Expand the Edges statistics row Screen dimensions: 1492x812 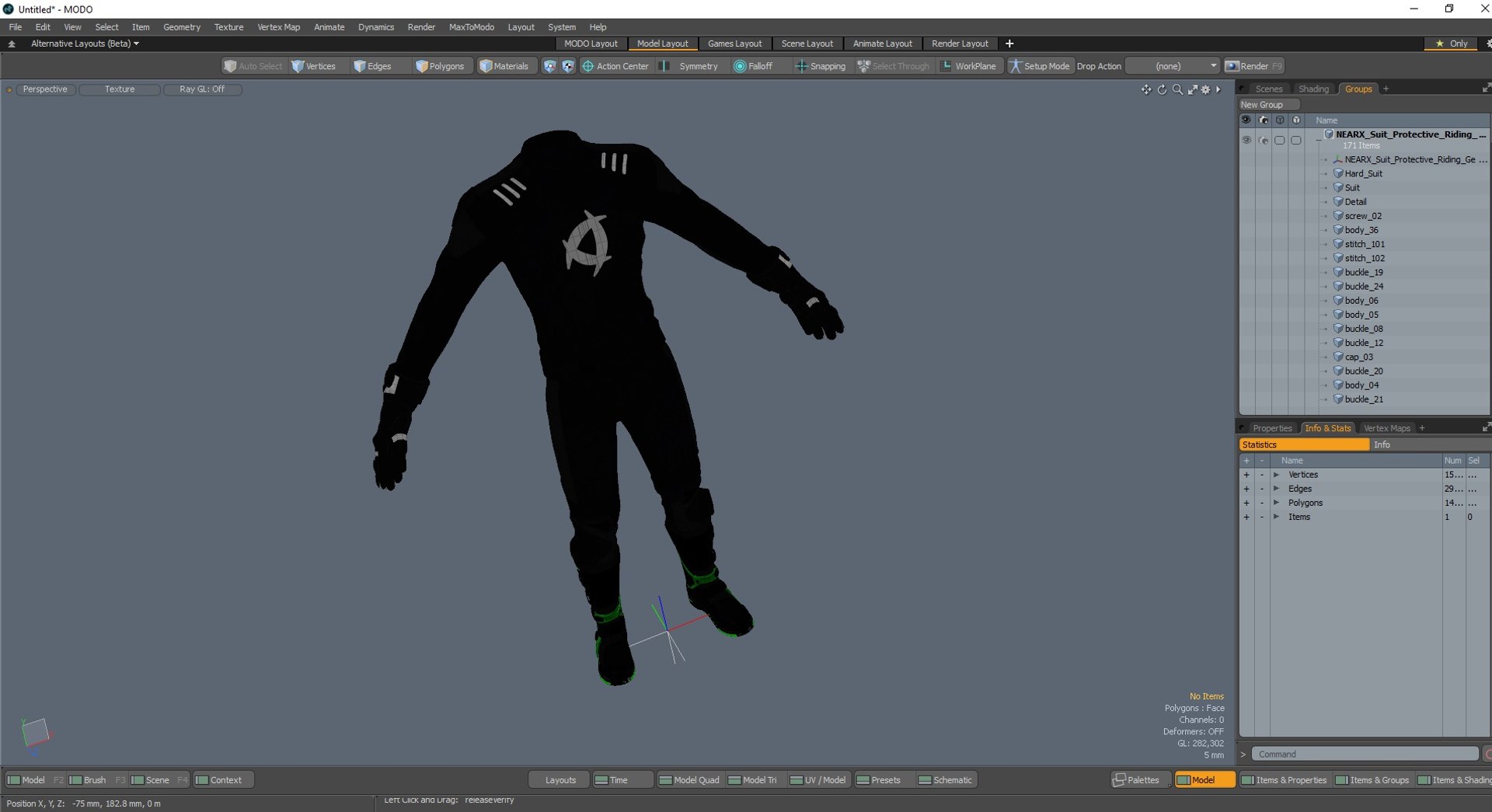(1276, 489)
